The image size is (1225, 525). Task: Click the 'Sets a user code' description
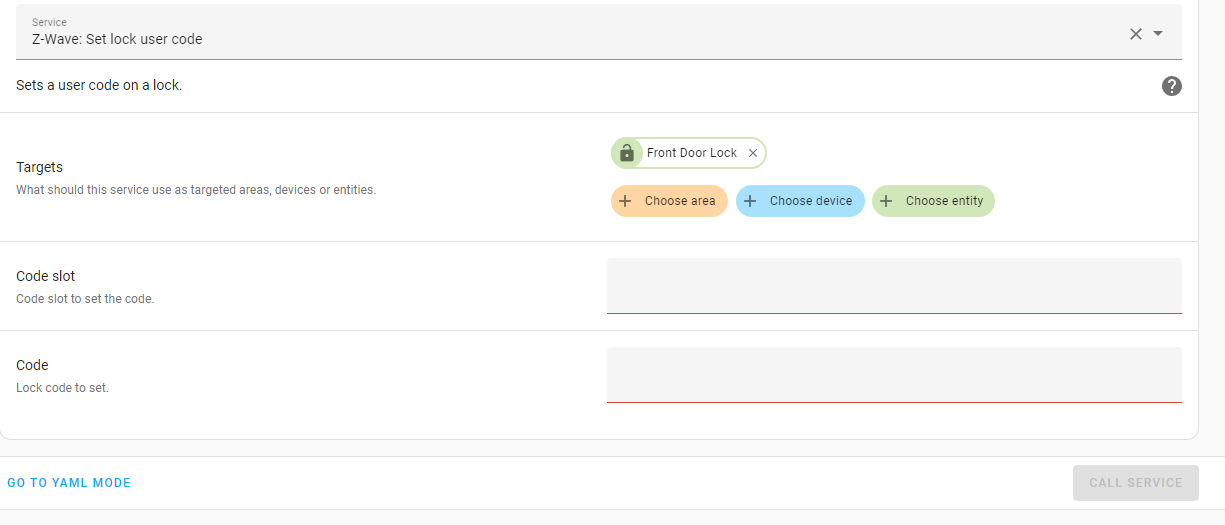click(x=99, y=86)
